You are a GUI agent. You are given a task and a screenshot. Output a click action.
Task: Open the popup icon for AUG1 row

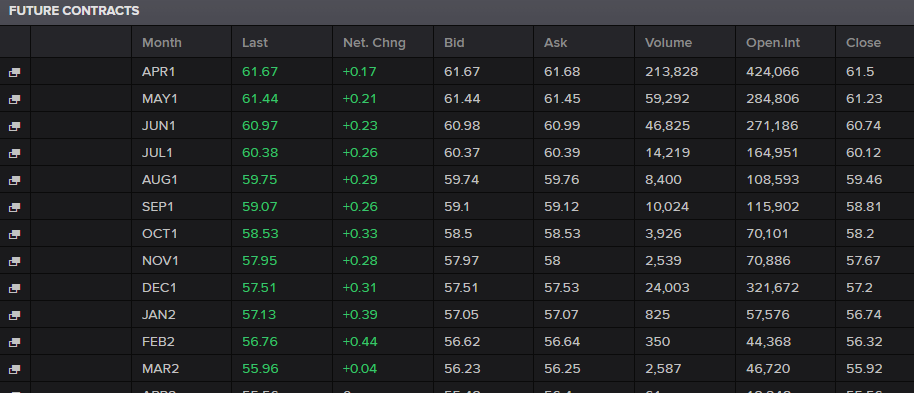pyautogui.click(x=15, y=180)
